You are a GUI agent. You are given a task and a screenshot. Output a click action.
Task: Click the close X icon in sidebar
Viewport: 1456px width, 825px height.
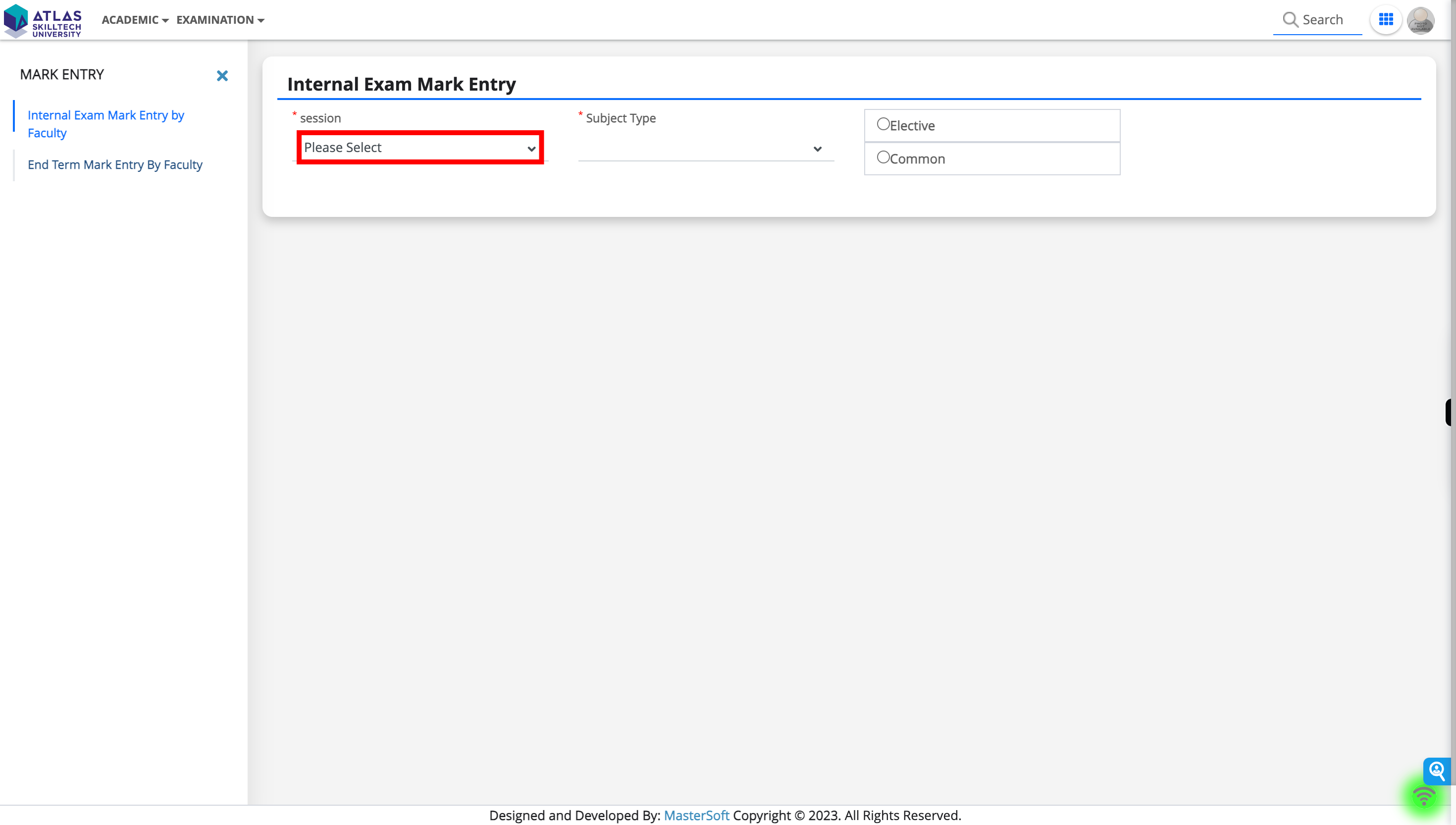222,75
